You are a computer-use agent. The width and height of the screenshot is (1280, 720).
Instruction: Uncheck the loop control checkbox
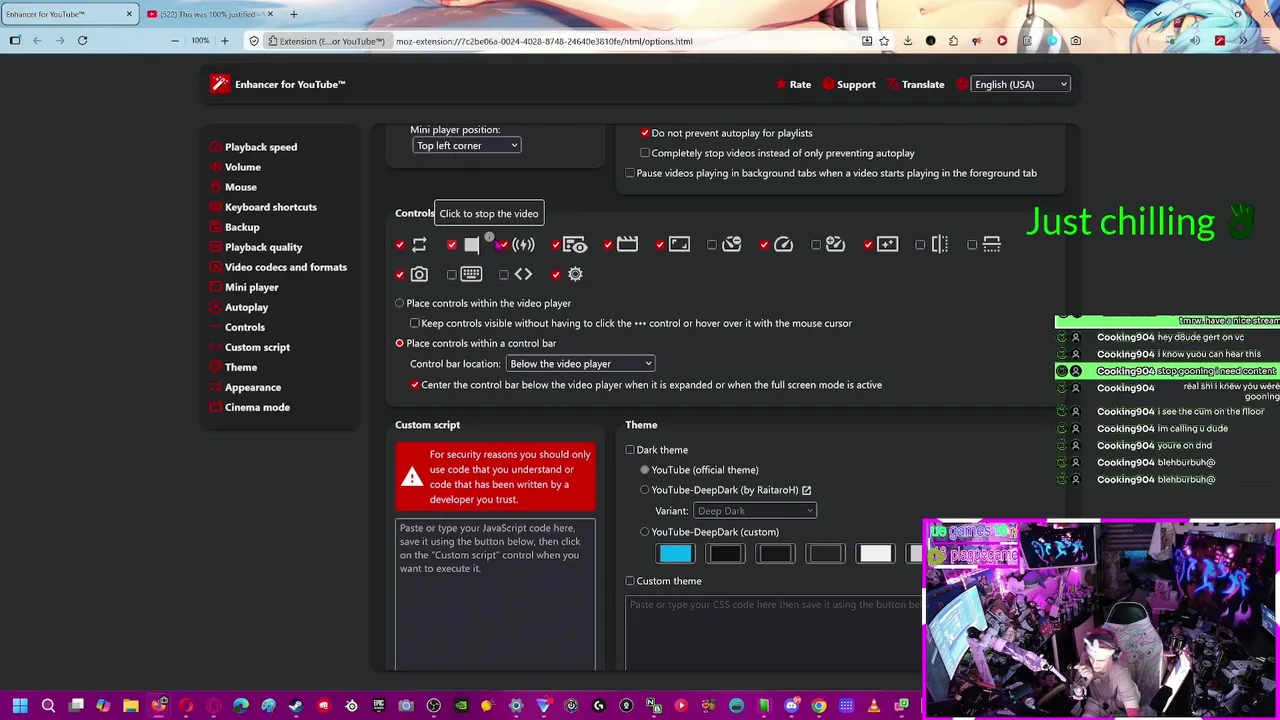[400, 245]
